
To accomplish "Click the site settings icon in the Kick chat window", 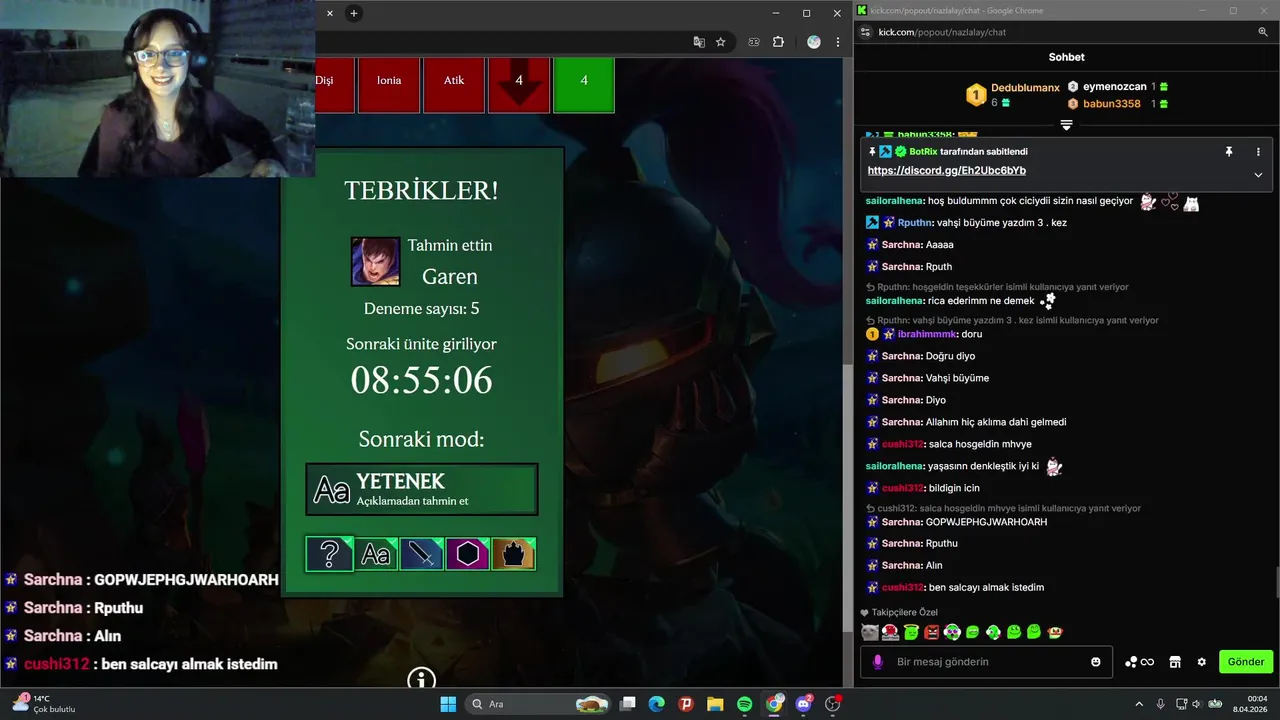I will 863,32.
